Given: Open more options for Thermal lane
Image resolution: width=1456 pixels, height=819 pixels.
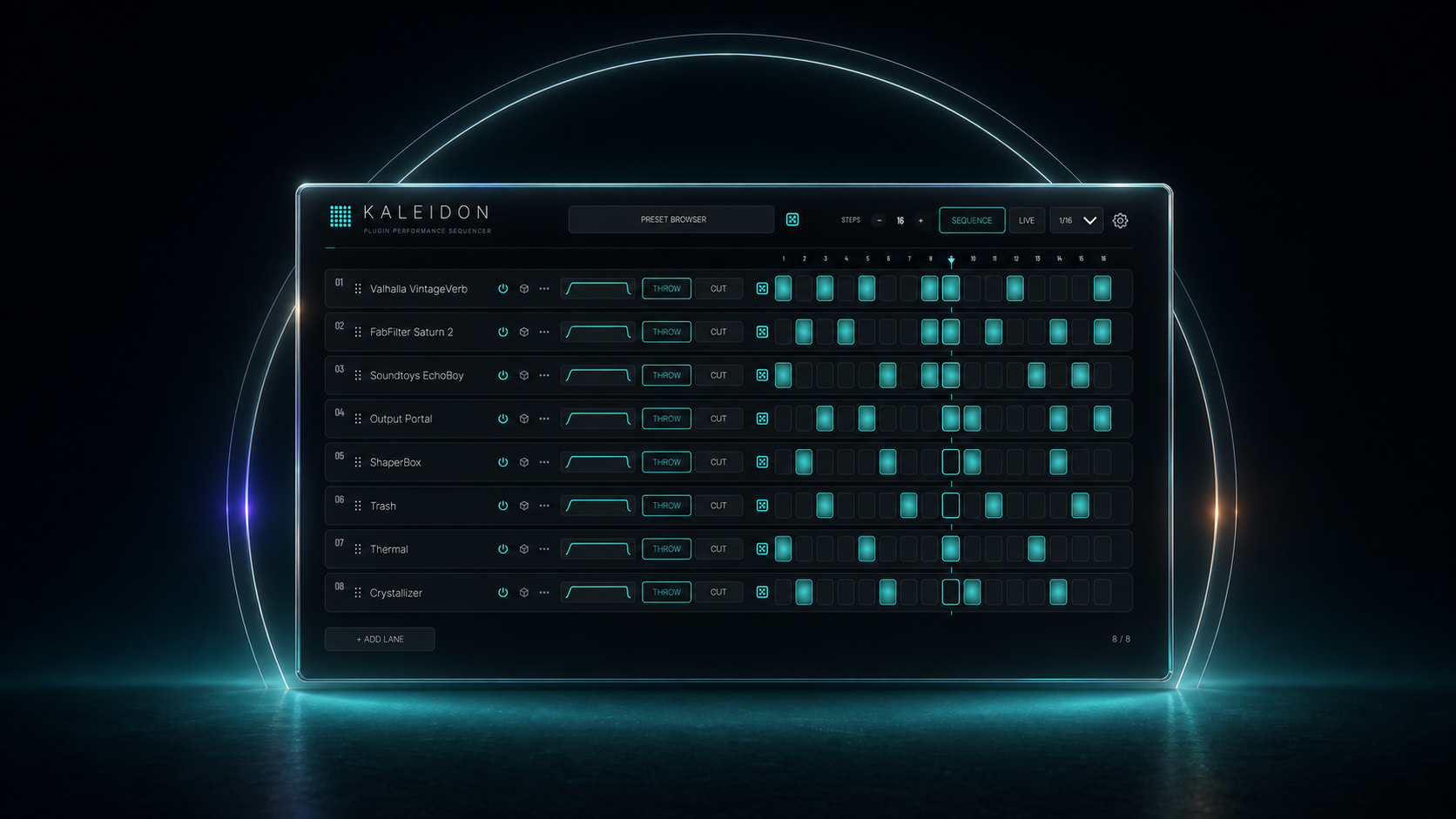Looking at the screenshot, I should tap(544, 549).
